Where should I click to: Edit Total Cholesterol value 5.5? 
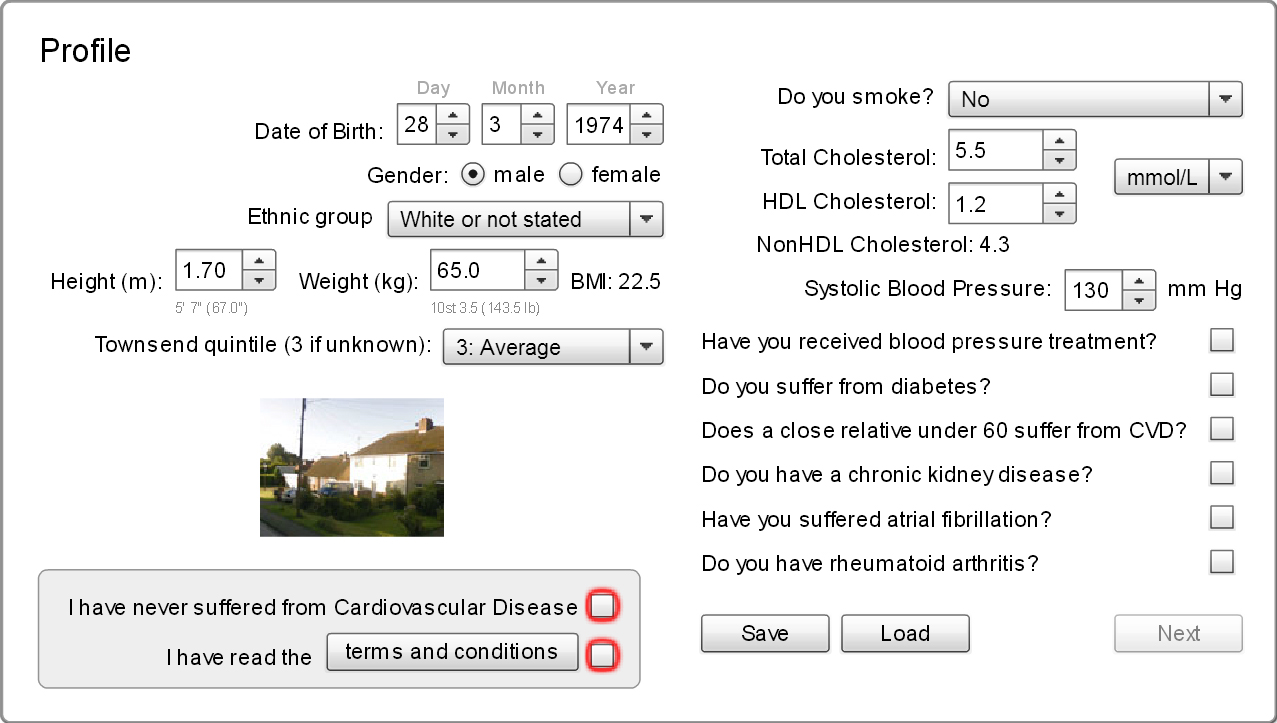tap(996, 150)
